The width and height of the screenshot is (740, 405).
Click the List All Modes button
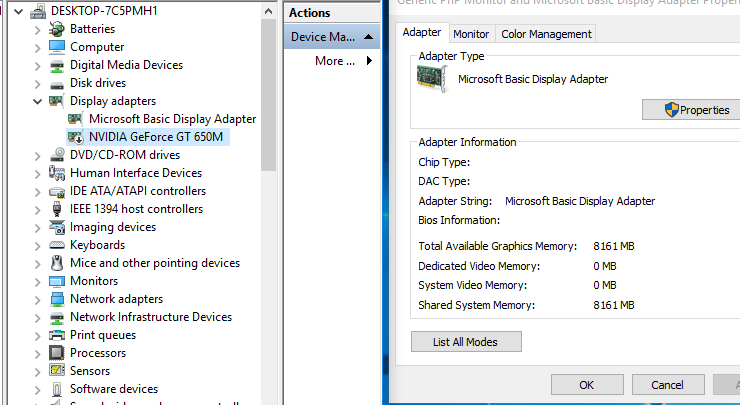(466, 342)
